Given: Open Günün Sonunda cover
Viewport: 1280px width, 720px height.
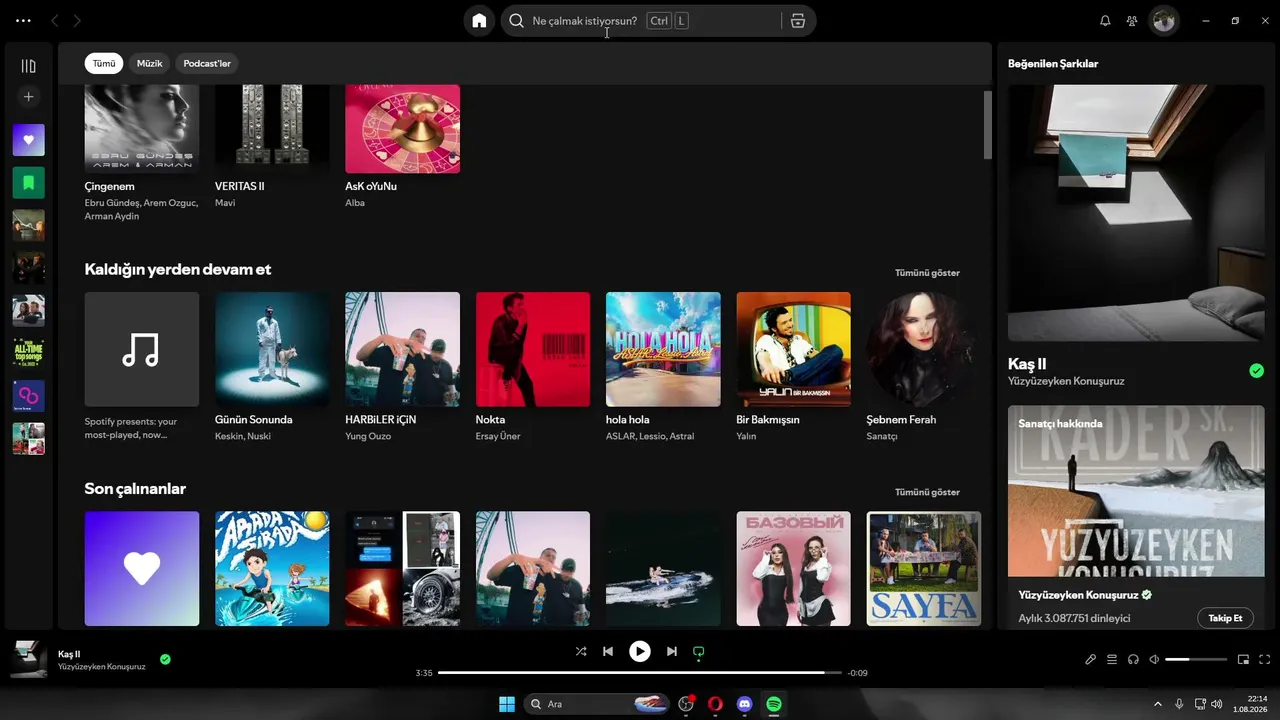Looking at the screenshot, I should click(272, 349).
